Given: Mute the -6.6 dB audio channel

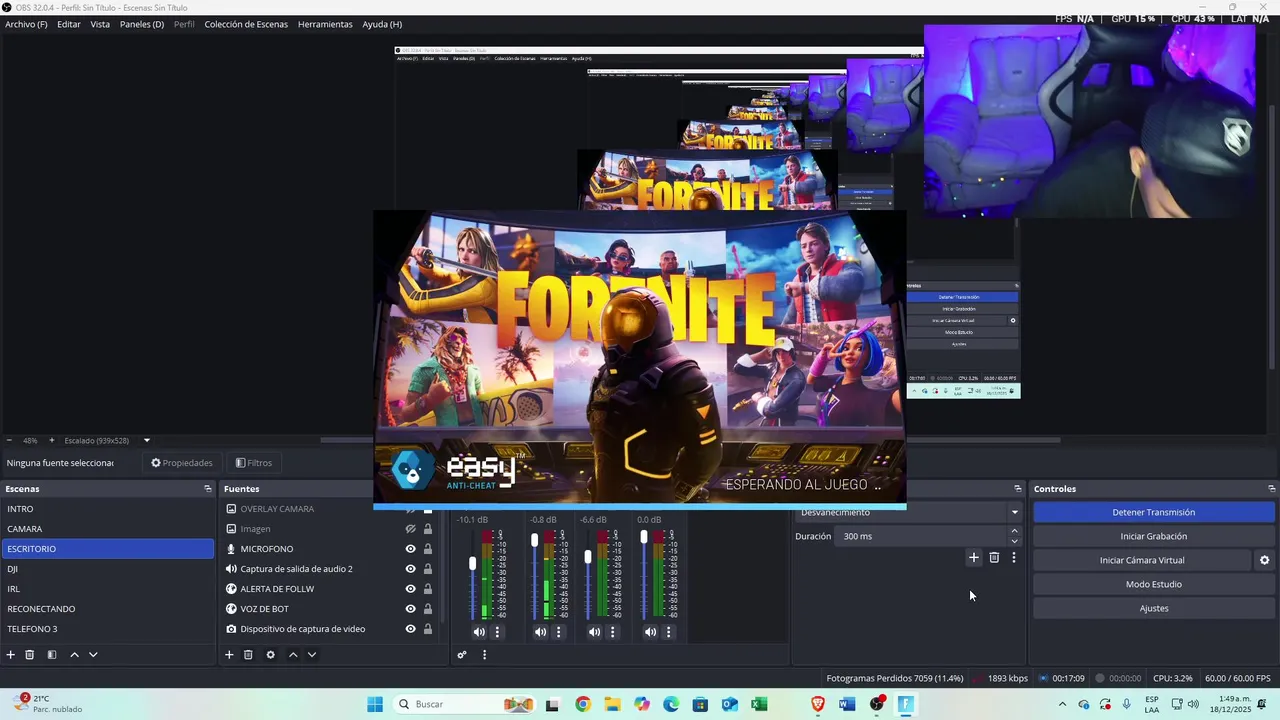Looking at the screenshot, I should click(x=594, y=632).
